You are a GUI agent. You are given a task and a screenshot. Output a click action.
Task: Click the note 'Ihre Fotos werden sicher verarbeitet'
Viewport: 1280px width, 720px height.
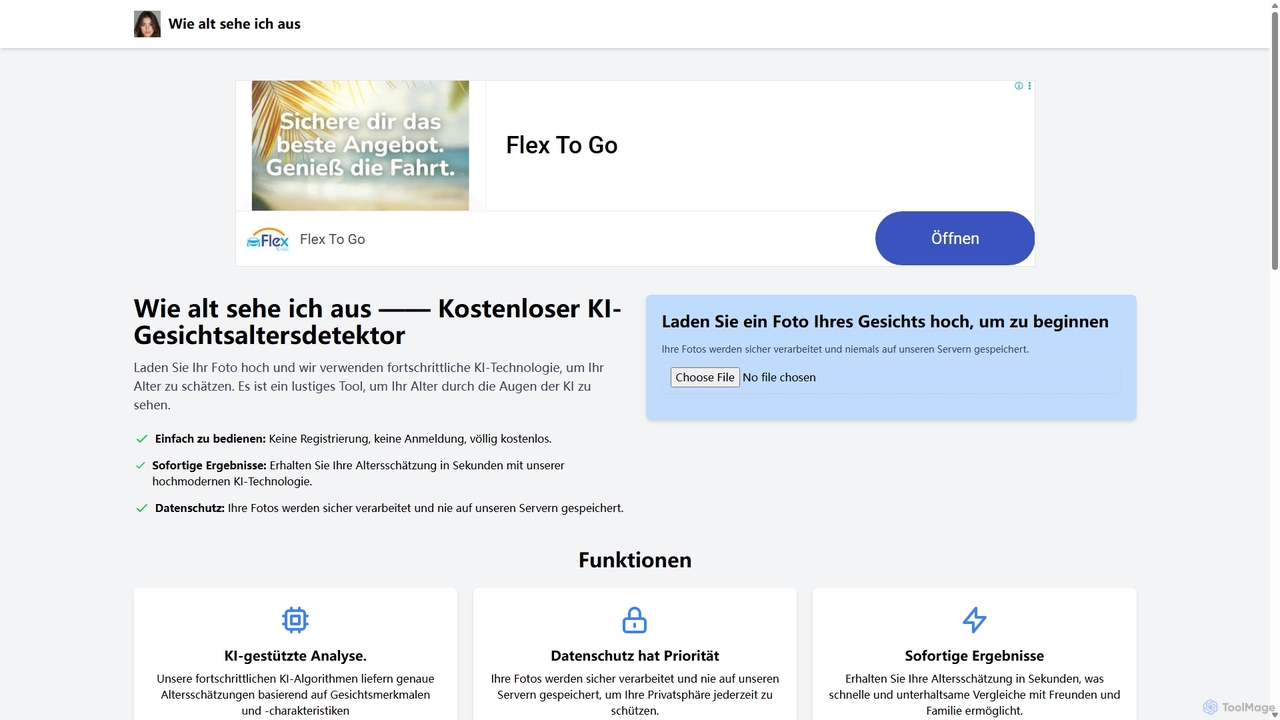845,349
